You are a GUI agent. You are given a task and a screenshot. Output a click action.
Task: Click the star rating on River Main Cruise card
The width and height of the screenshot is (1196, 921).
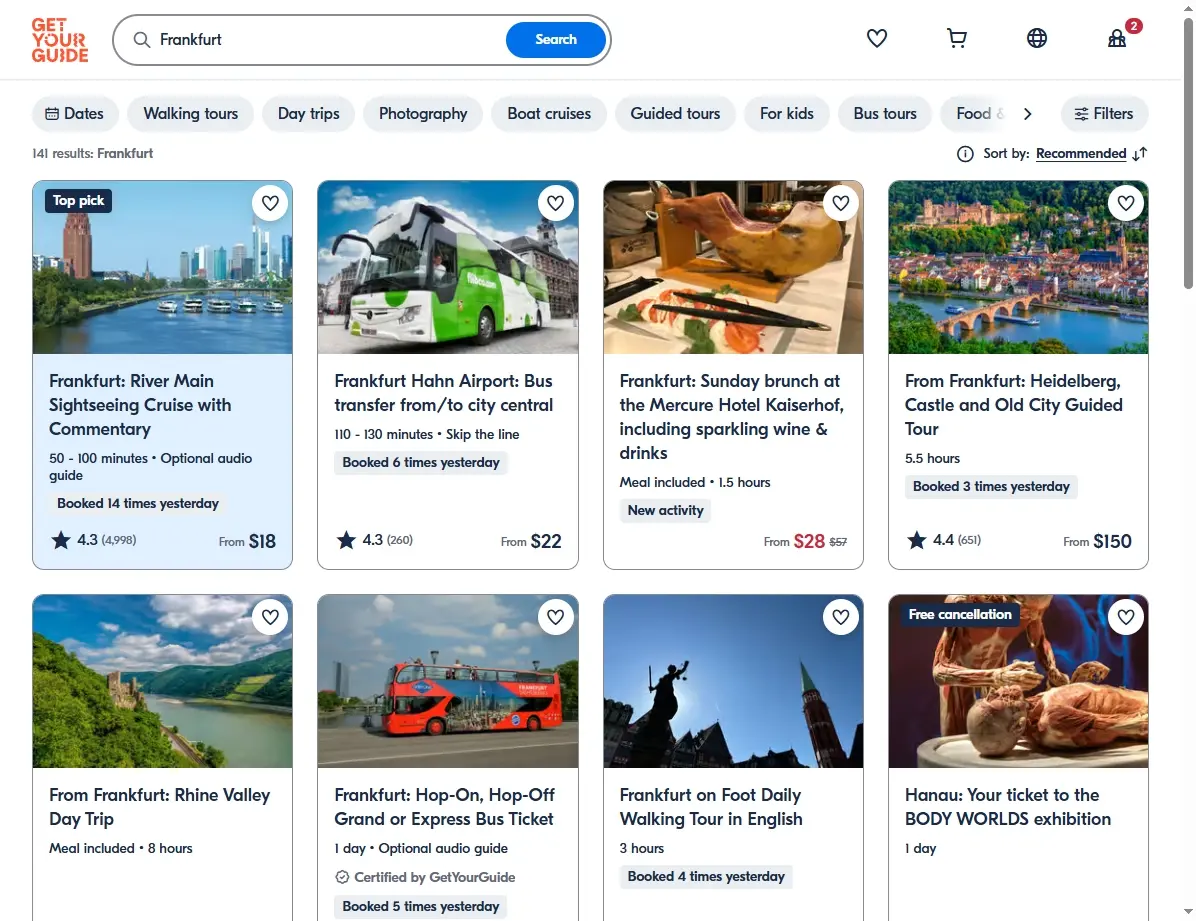click(x=94, y=540)
